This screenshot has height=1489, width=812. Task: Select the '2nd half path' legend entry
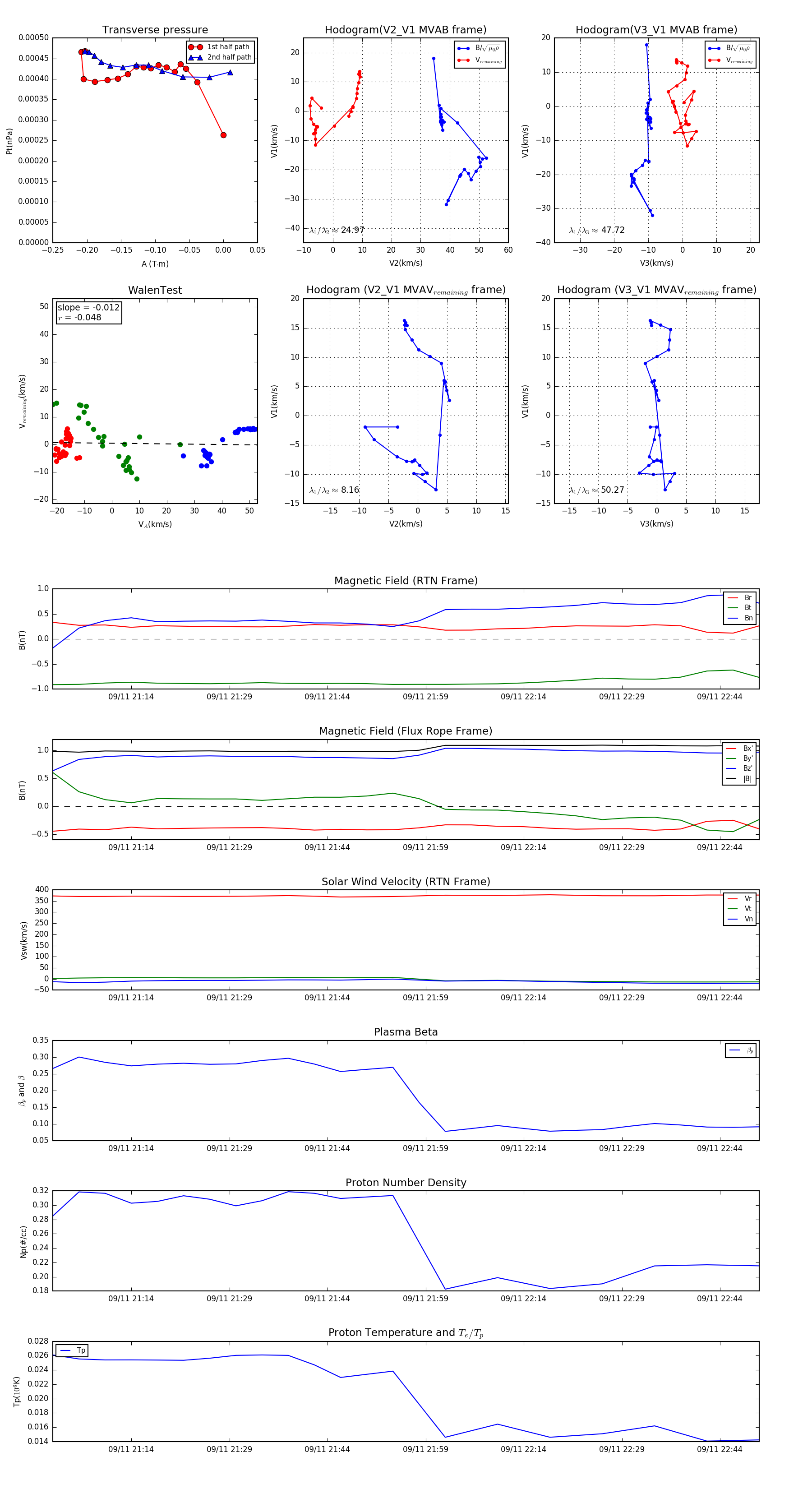click(220, 57)
